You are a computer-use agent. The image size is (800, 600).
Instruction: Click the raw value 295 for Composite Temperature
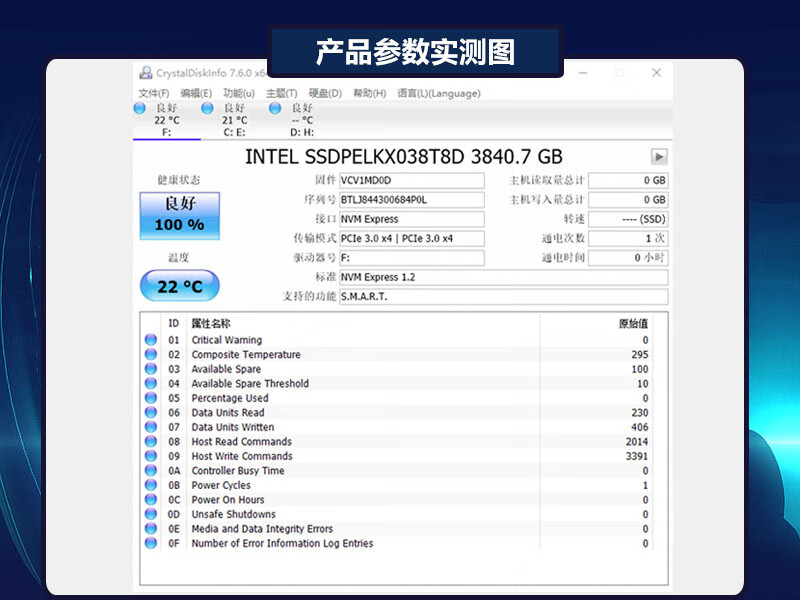(640, 354)
